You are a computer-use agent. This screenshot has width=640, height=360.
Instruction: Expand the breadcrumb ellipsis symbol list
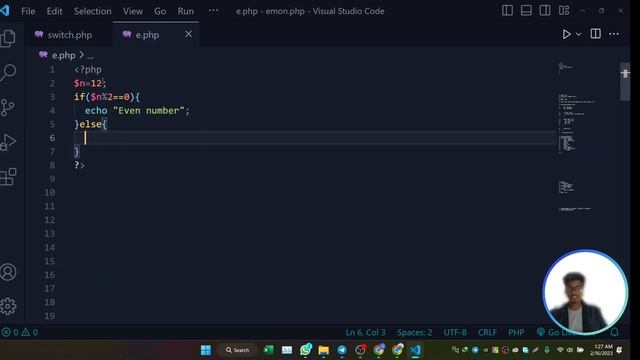pos(90,56)
